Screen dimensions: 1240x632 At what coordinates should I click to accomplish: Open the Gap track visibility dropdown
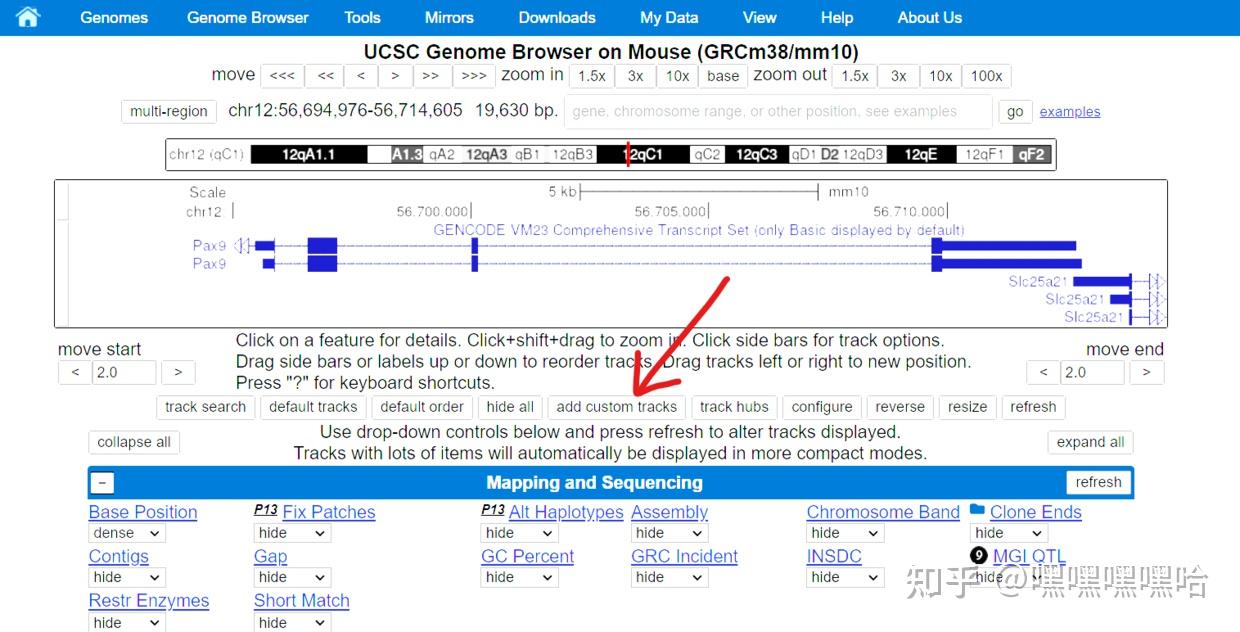coord(291,577)
